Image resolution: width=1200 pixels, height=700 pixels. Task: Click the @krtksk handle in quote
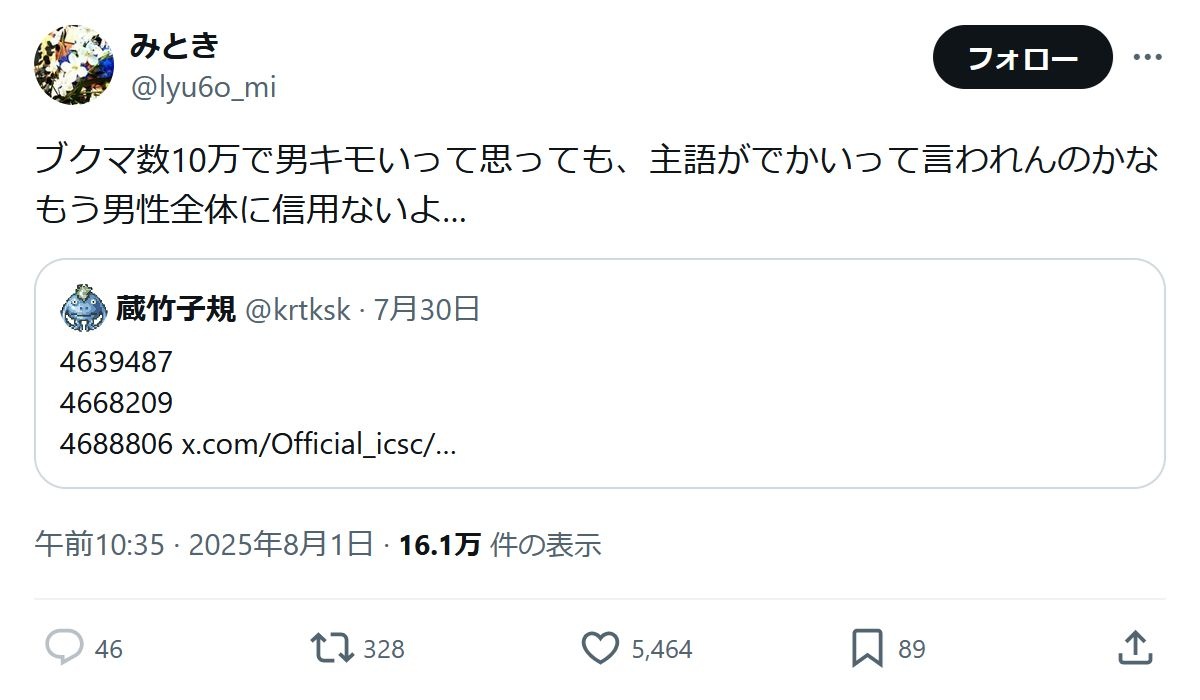pos(297,310)
